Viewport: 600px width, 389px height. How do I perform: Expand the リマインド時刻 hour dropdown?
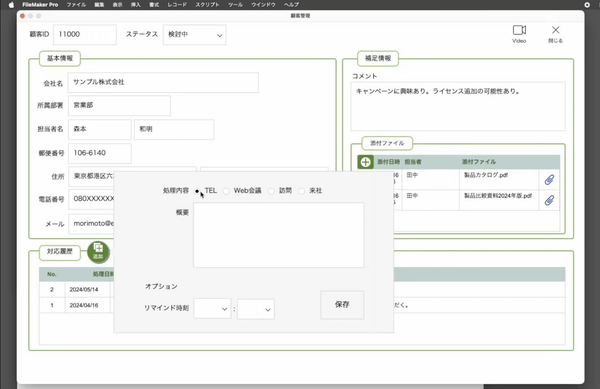[212, 309]
